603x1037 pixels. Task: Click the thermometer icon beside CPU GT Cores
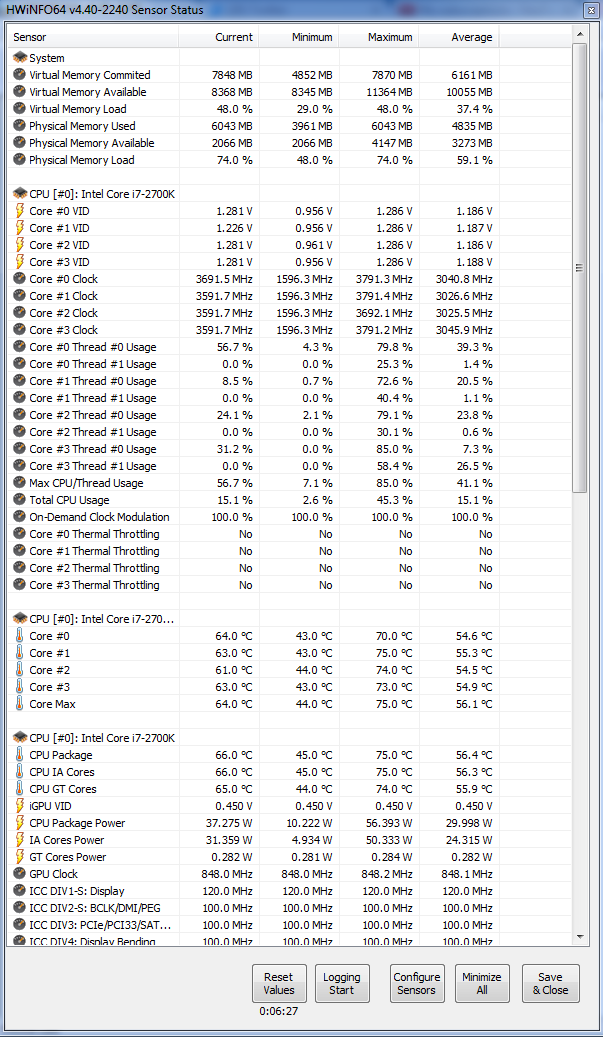point(19,789)
